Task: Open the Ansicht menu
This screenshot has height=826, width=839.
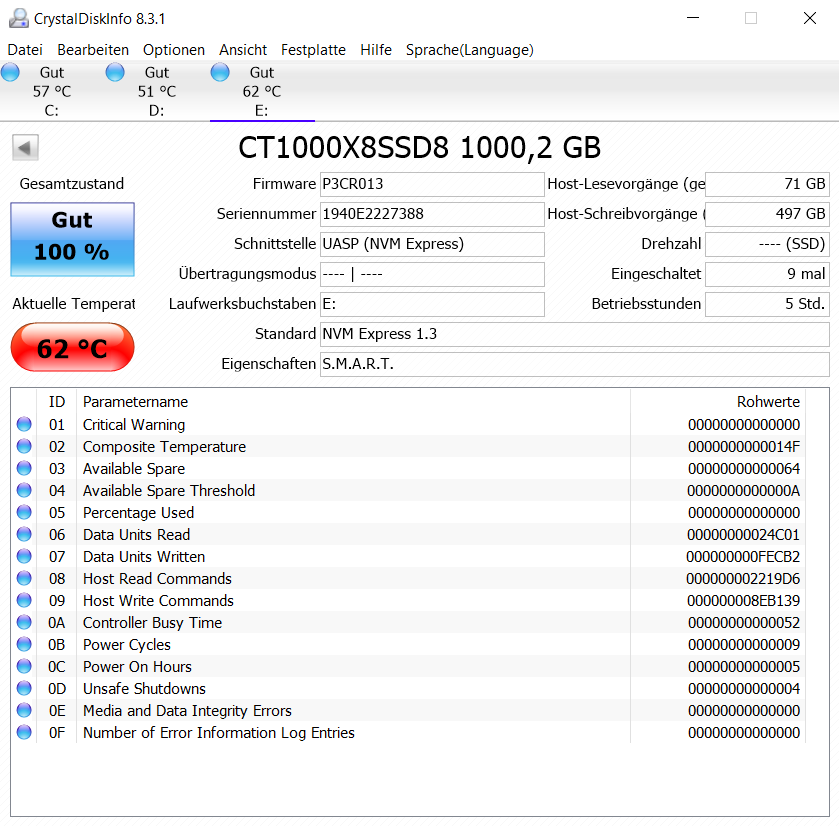Action: tap(242, 50)
